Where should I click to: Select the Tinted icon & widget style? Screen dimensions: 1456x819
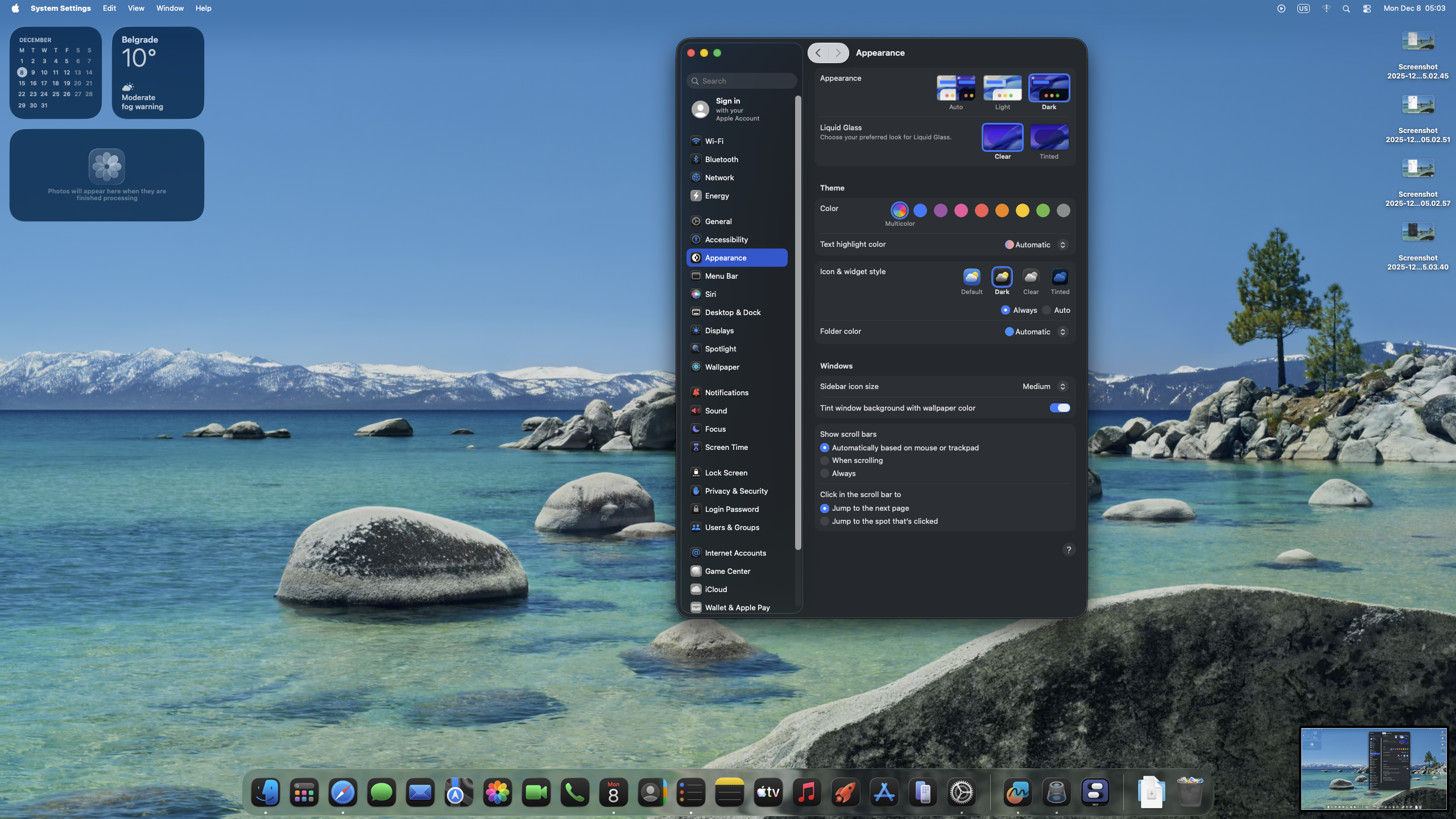click(x=1060, y=278)
